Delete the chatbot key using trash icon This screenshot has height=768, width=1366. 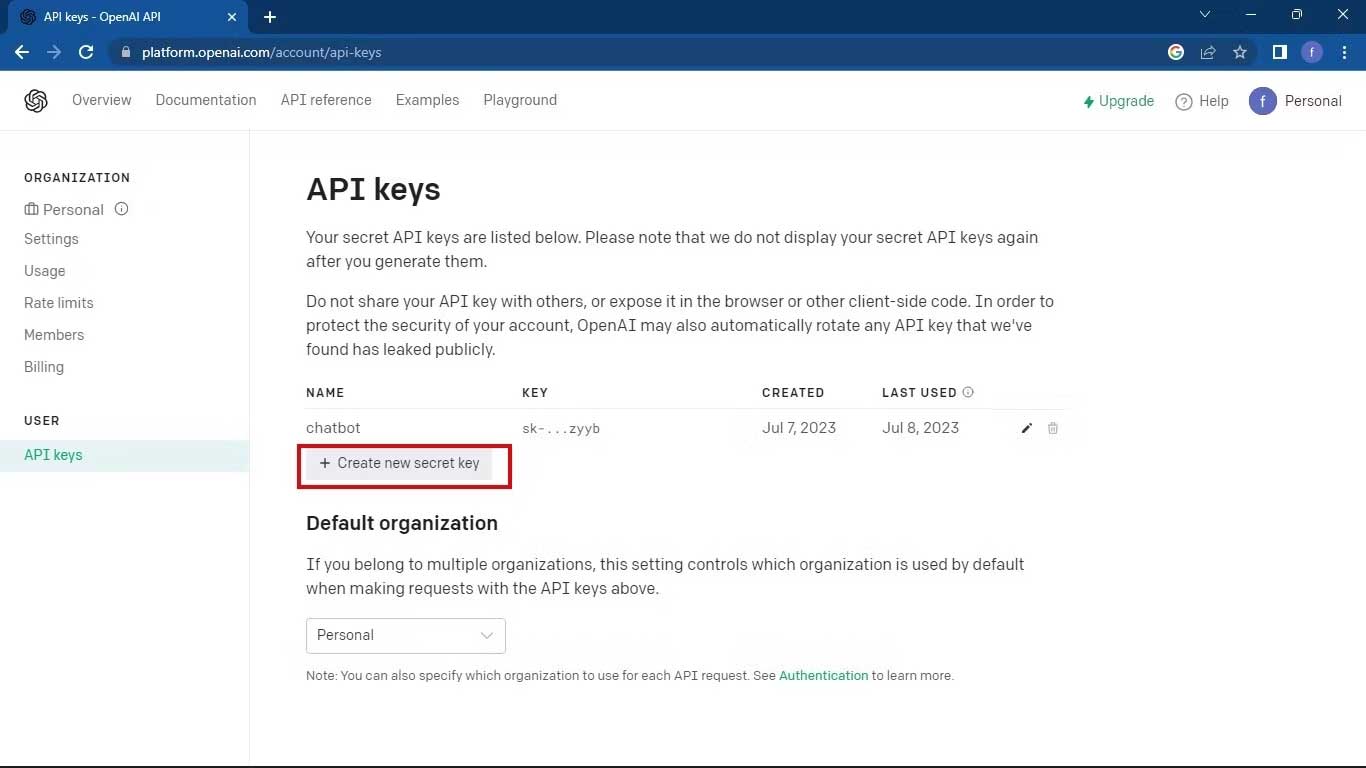point(1053,428)
